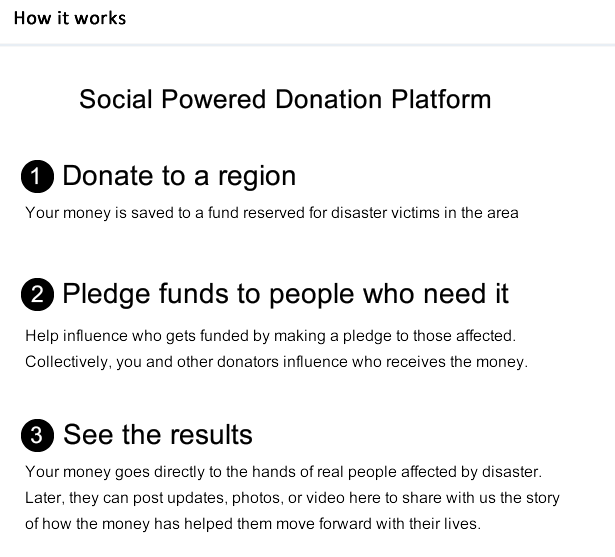
Task: Click the number 1 circle icon
Action: (37, 177)
